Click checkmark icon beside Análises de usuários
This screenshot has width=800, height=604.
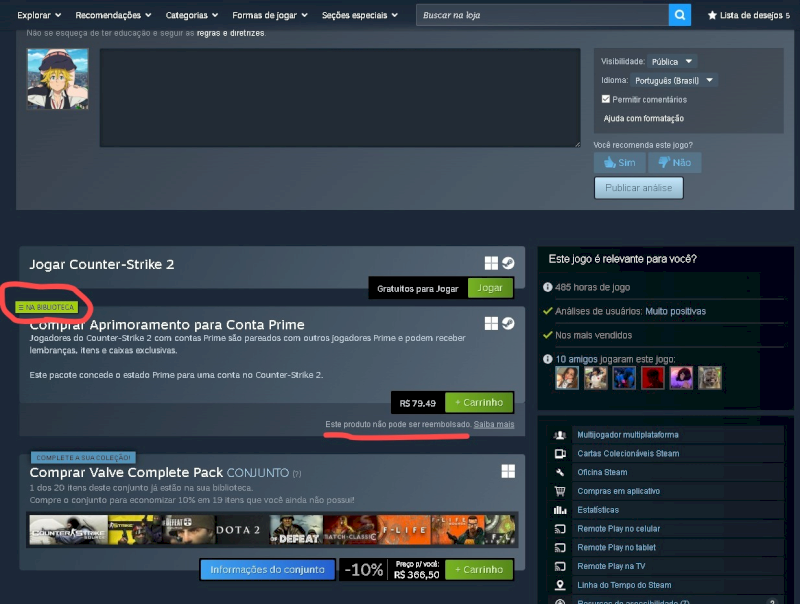[547, 311]
